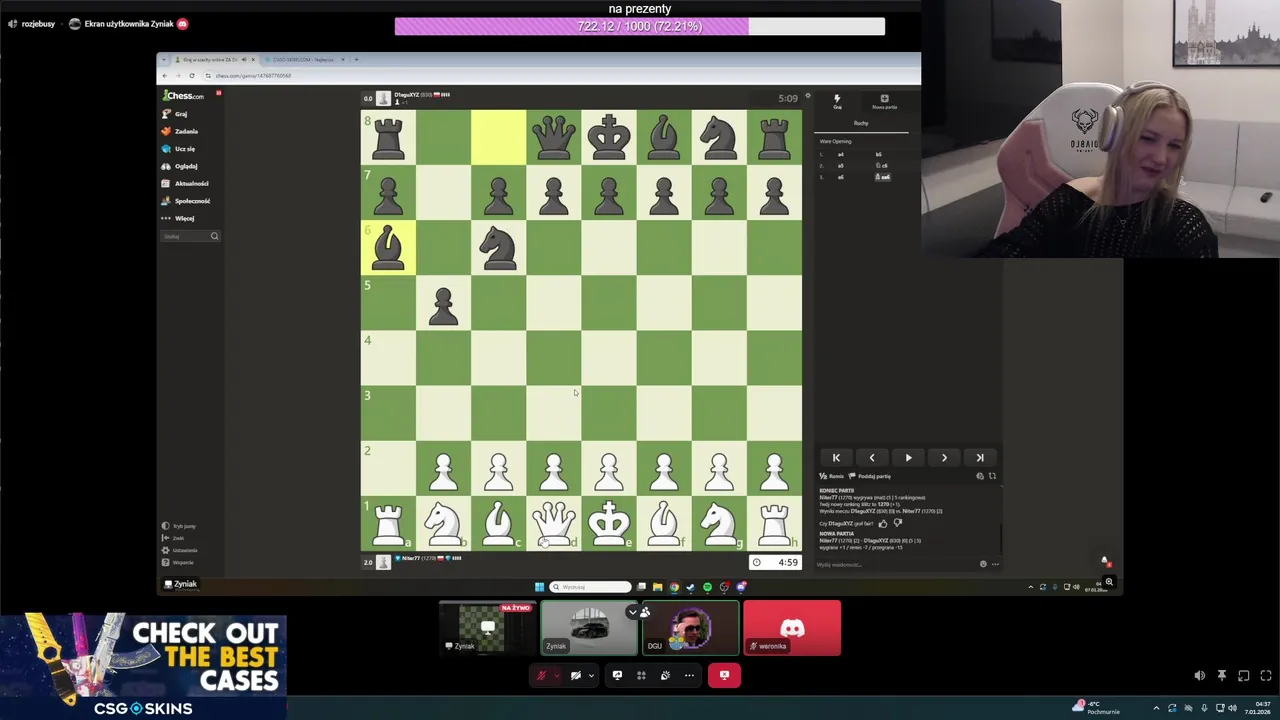This screenshot has height=720, width=1280.
Task: Open more call options
Action: pos(689,675)
